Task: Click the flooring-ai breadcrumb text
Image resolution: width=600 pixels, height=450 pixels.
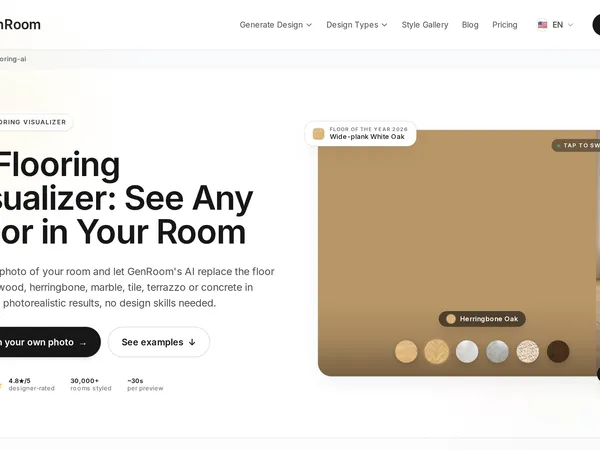Action: (13, 59)
